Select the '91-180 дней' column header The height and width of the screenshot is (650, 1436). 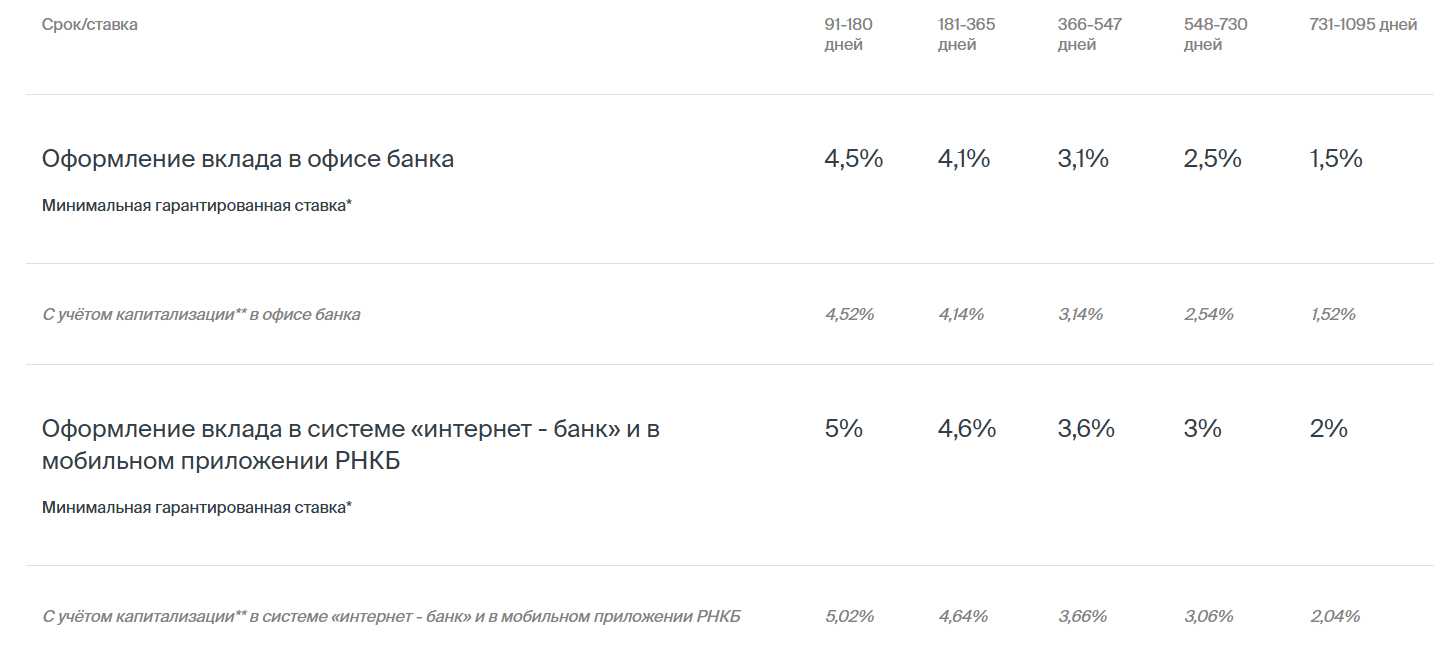pos(849,34)
